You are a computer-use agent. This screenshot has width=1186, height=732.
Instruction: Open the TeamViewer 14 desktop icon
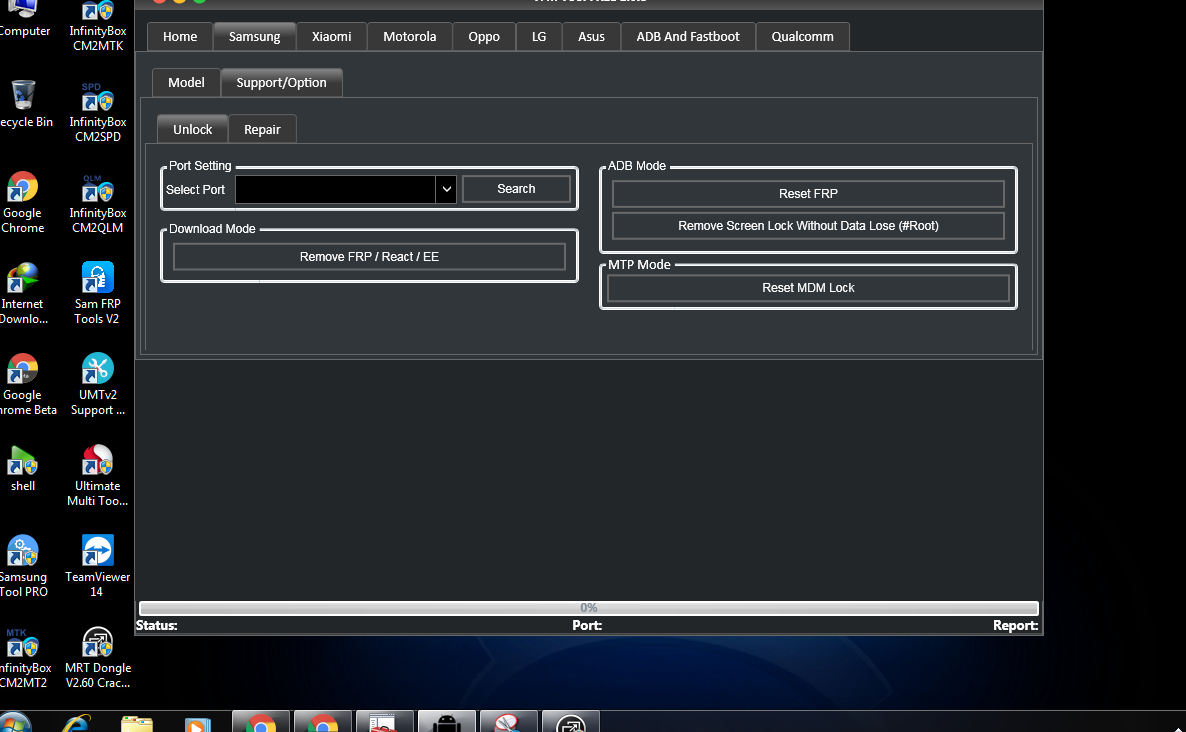(98, 566)
